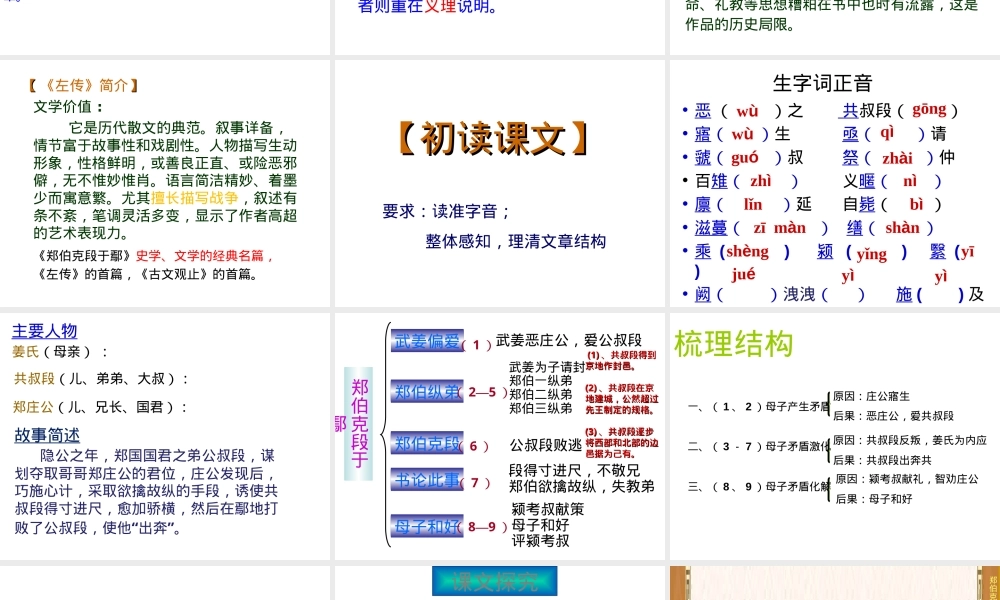Select the 【初读课文】 slide title
The height and width of the screenshot is (600, 1000).
(494, 140)
